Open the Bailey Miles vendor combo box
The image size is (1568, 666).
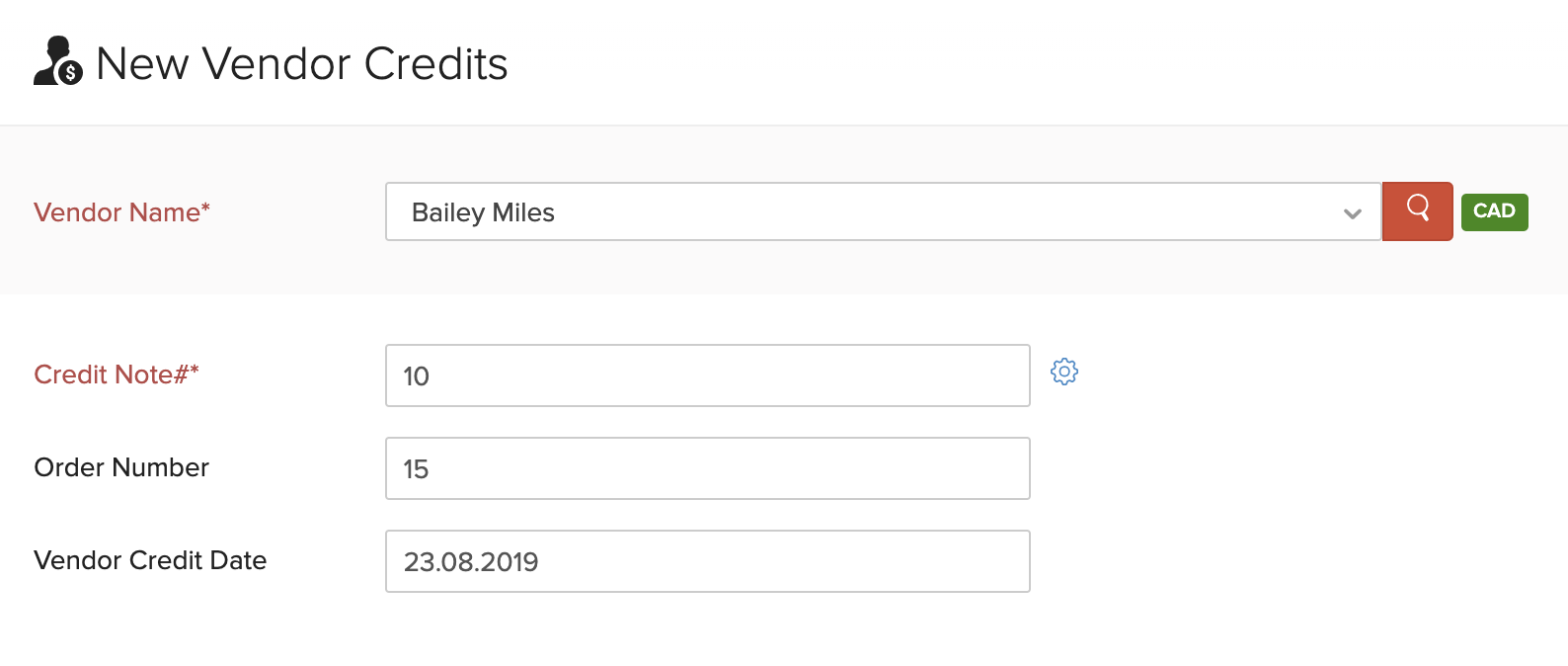(869, 211)
